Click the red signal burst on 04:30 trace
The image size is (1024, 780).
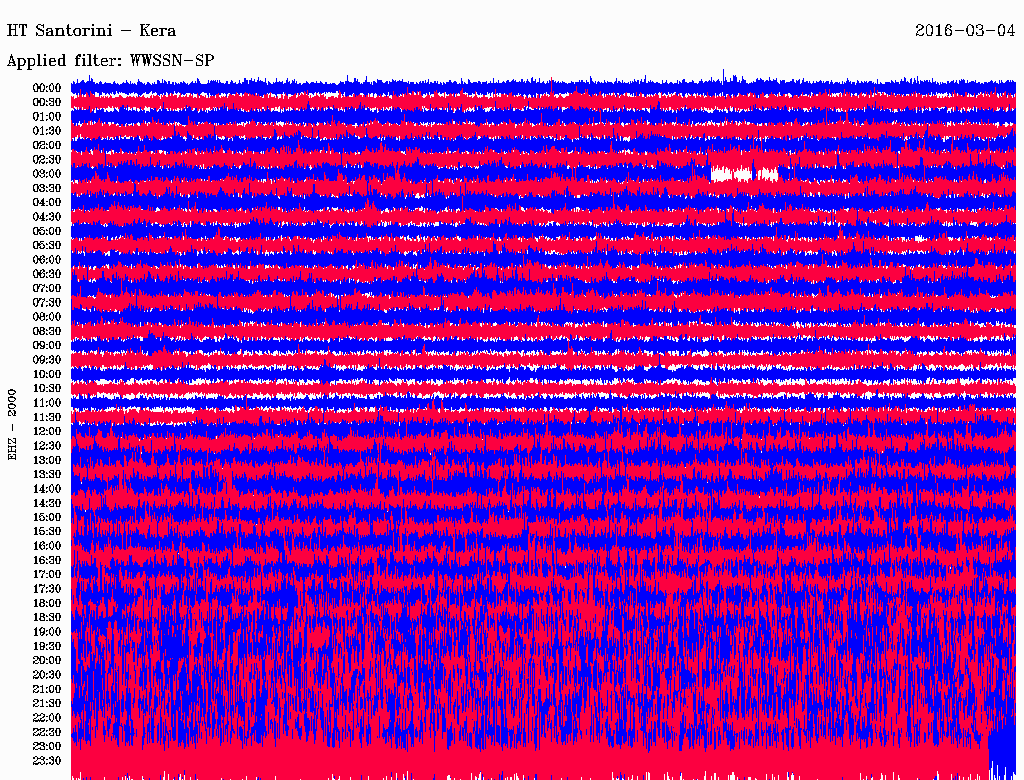(371, 212)
